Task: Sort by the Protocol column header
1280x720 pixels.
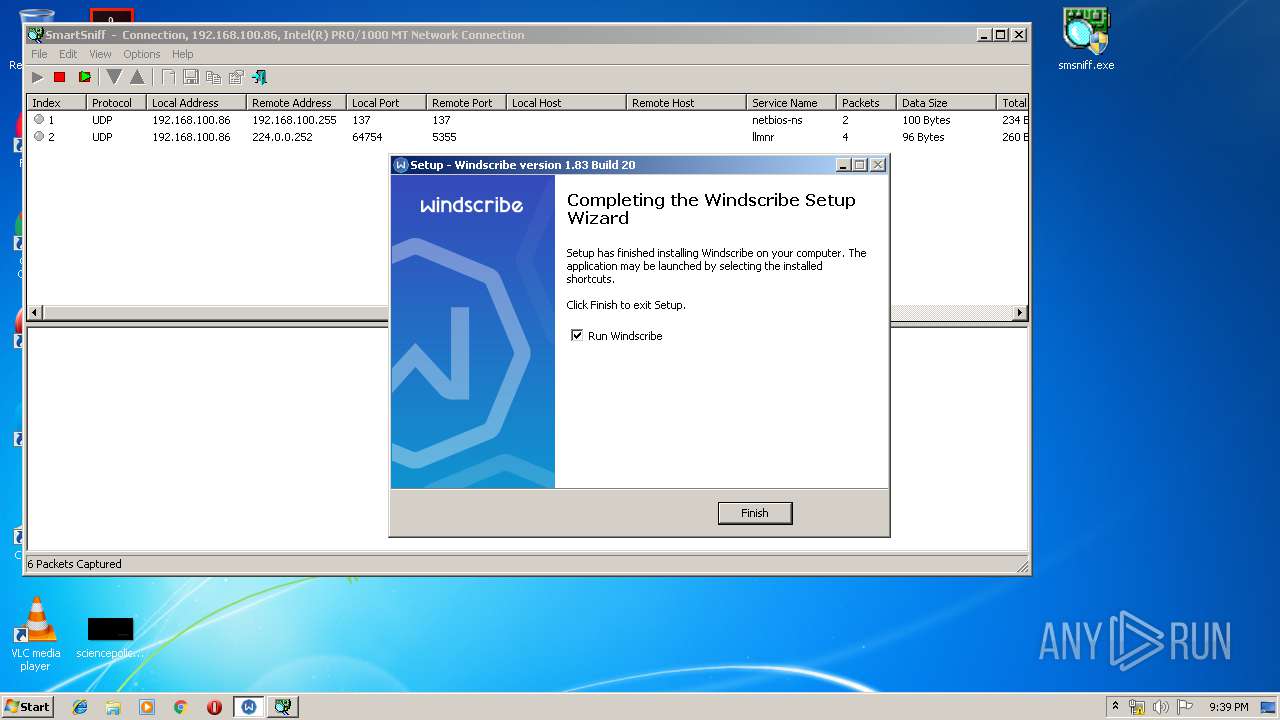Action: pyautogui.click(x=116, y=103)
